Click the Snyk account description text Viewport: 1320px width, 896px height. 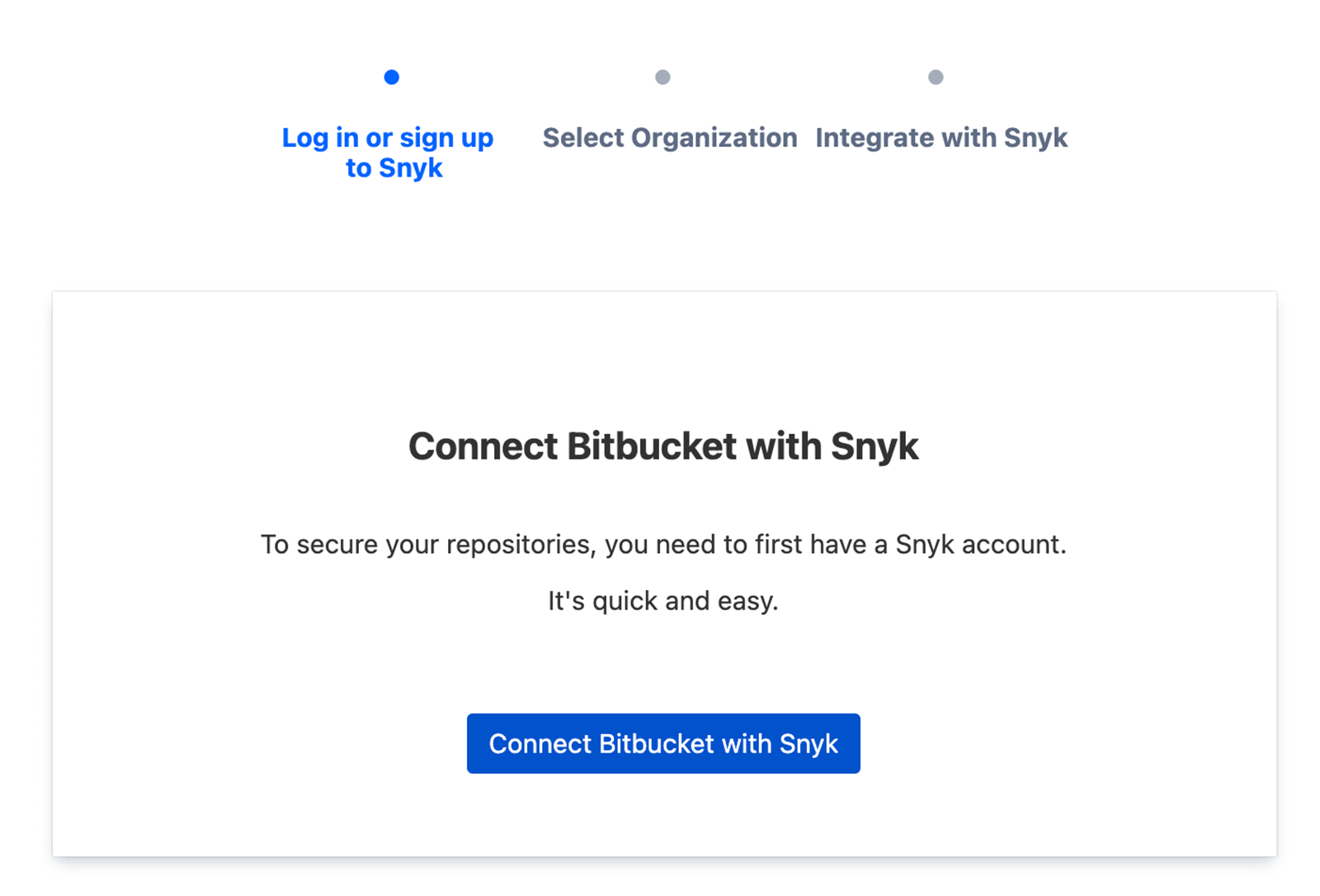[x=662, y=545]
